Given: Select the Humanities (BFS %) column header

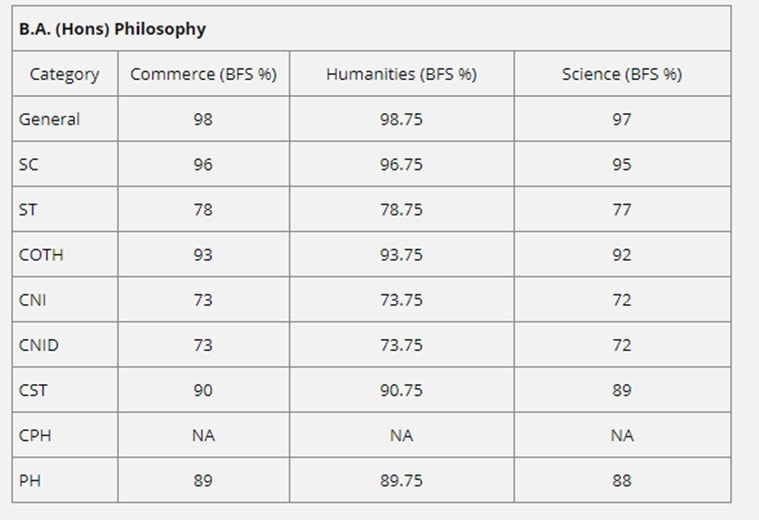Looking at the screenshot, I should pos(401,74).
